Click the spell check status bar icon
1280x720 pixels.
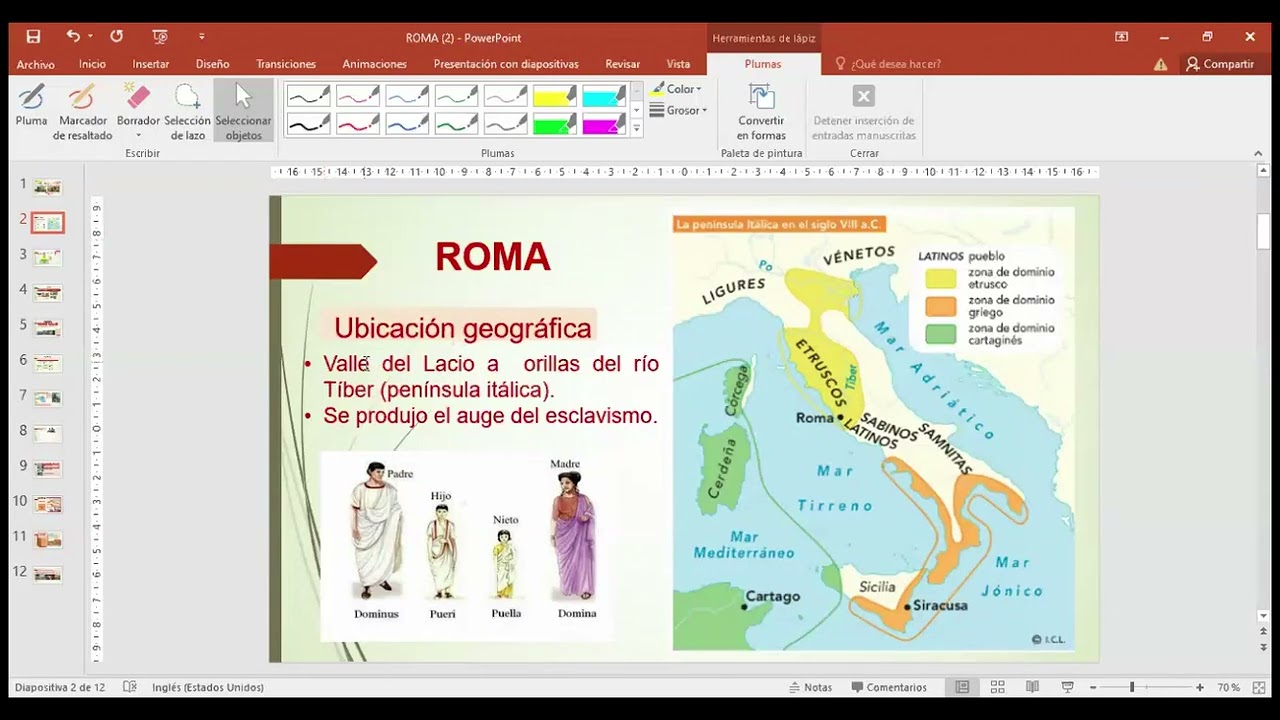click(130, 687)
